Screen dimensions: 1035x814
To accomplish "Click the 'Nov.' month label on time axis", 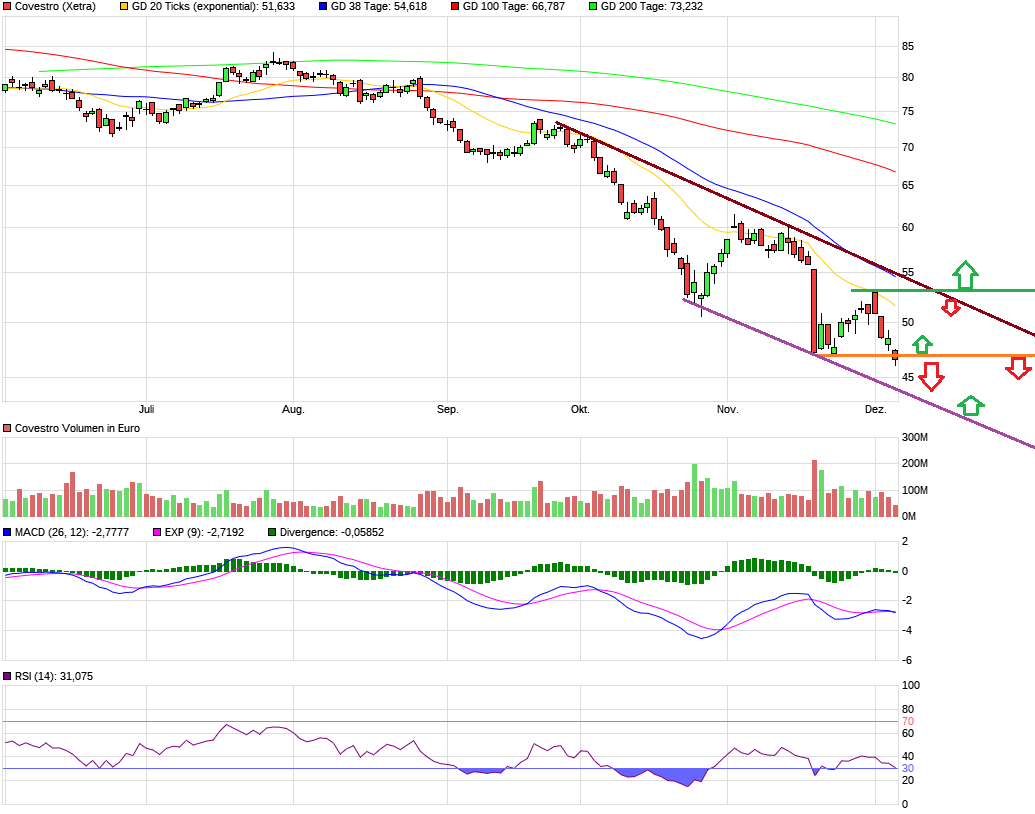I will (727, 409).
